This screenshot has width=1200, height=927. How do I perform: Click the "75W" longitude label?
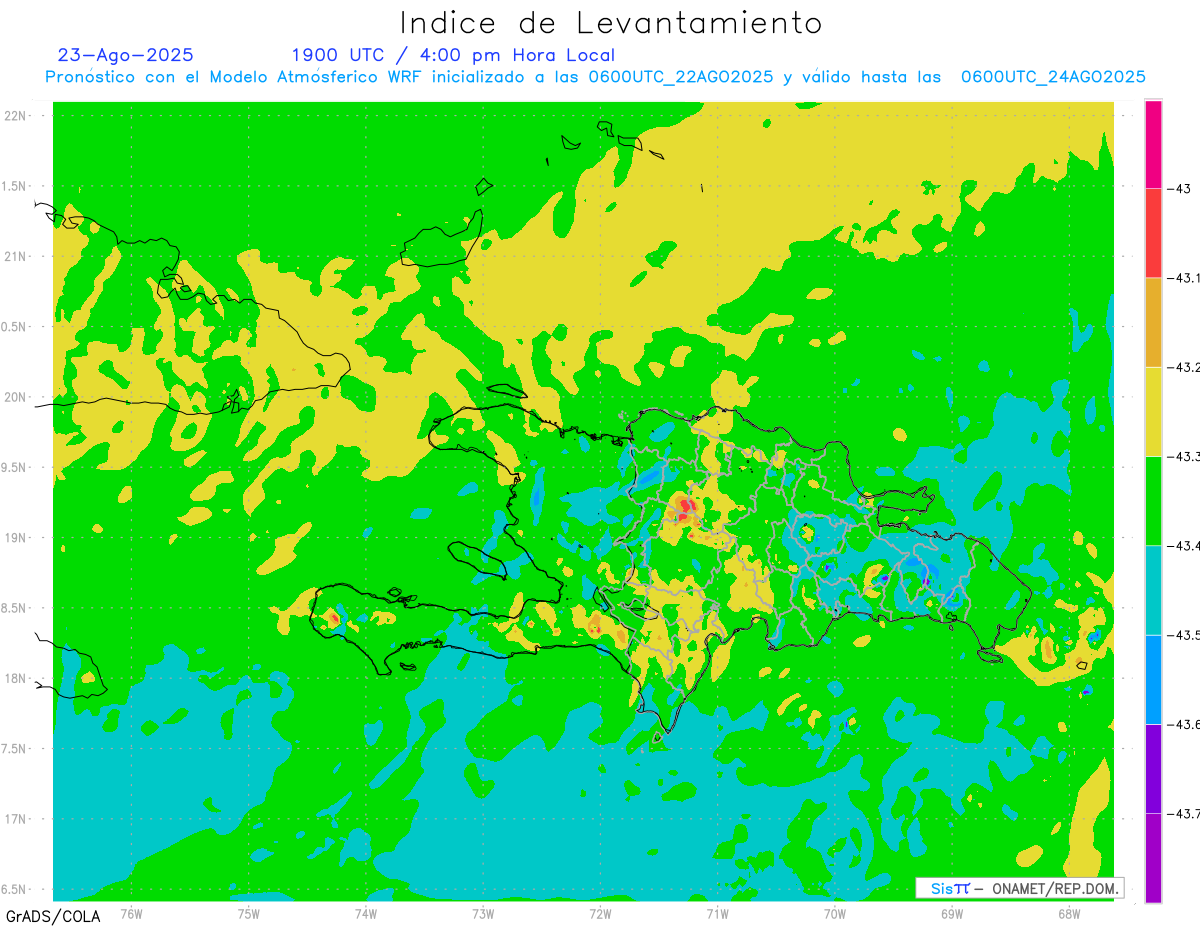249,913
